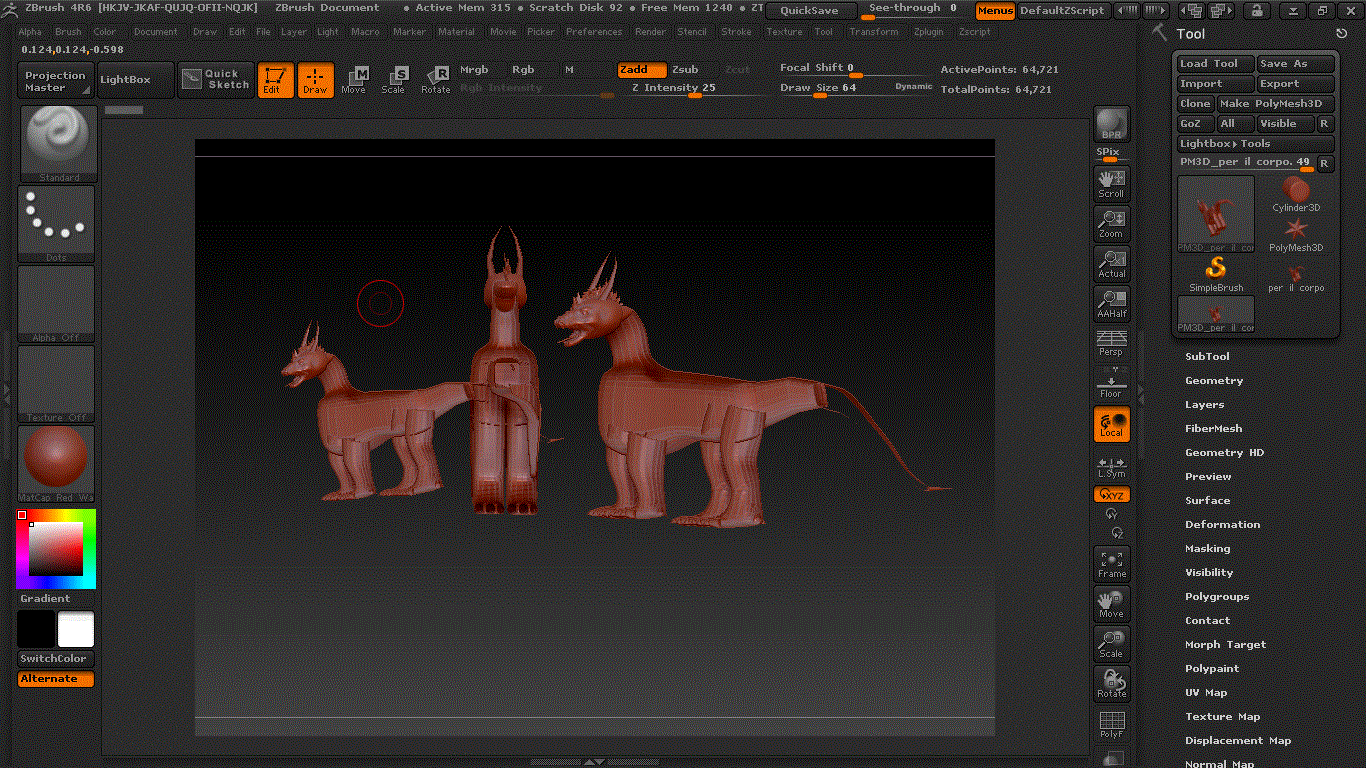The image size is (1366, 768).
Task: Toggle the Floor grid
Action: pos(1112,383)
